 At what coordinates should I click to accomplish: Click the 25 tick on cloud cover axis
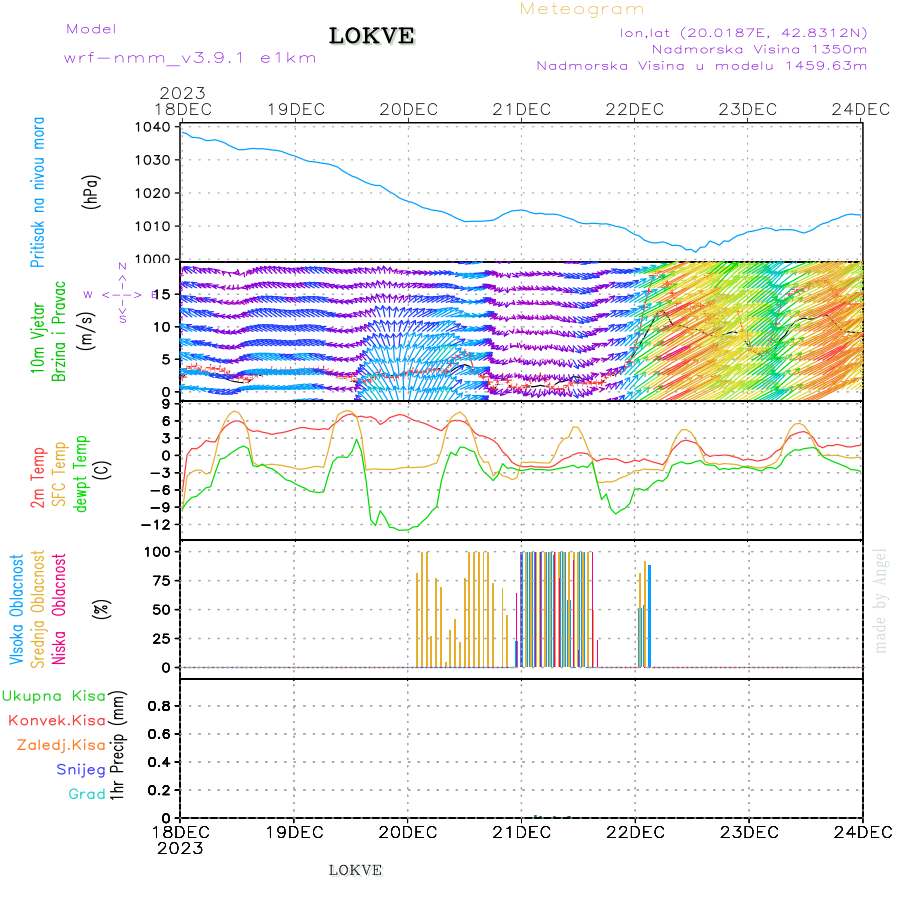162,638
